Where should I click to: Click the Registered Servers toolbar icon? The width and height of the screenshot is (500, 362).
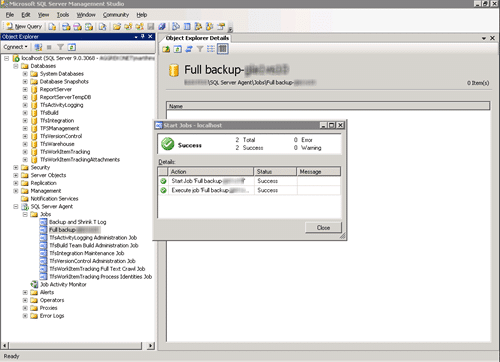tap(176, 27)
